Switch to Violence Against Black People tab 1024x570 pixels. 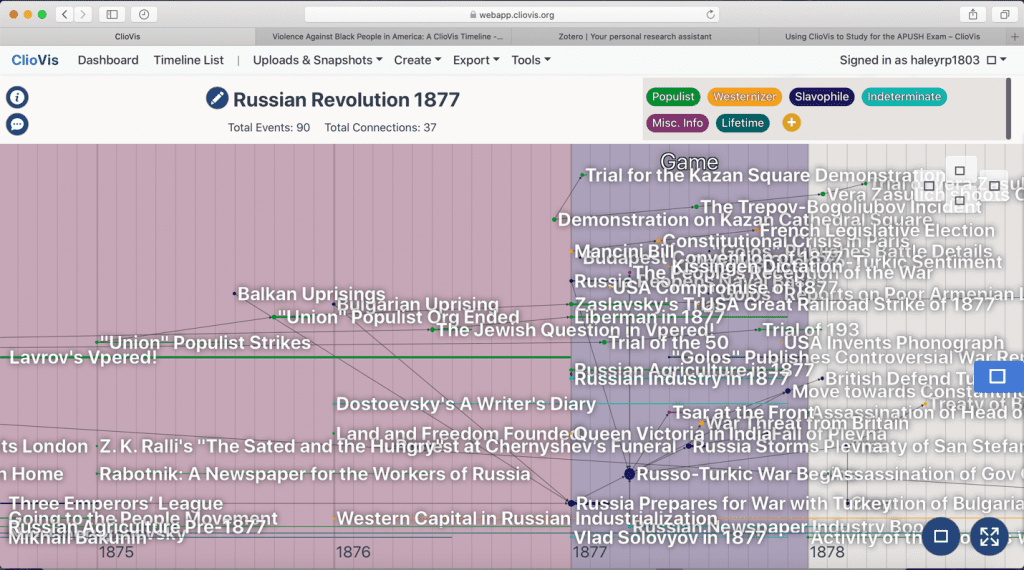(x=387, y=37)
